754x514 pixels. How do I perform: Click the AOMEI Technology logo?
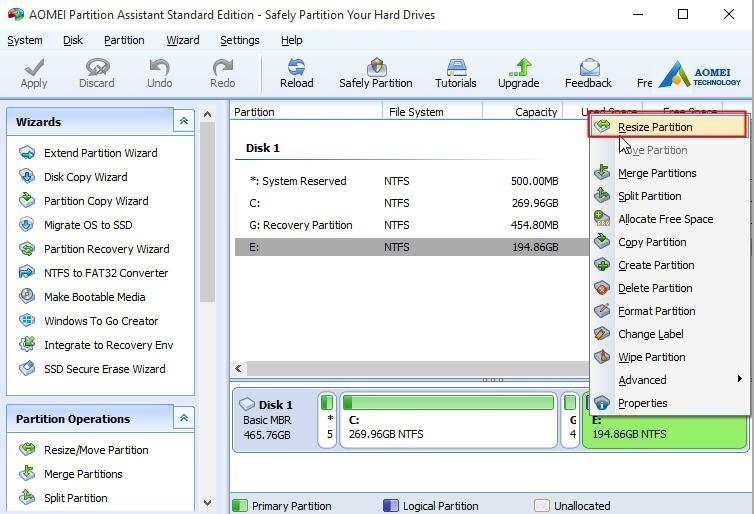click(700, 75)
